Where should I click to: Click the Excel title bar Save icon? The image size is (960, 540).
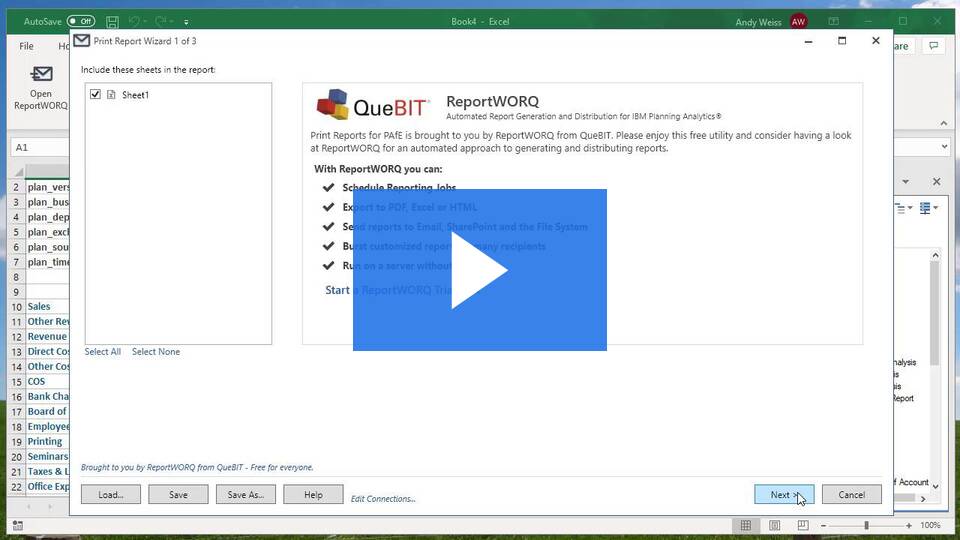pos(112,22)
